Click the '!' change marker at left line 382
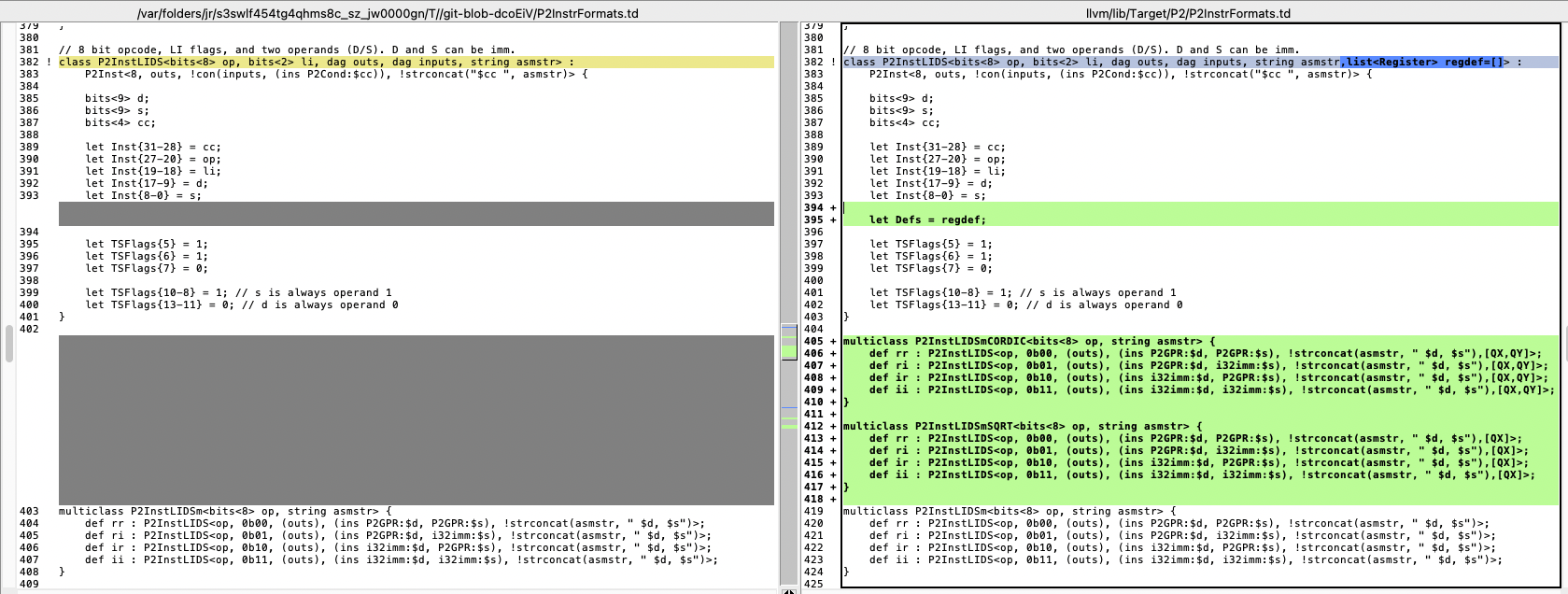 click(x=49, y=63)
